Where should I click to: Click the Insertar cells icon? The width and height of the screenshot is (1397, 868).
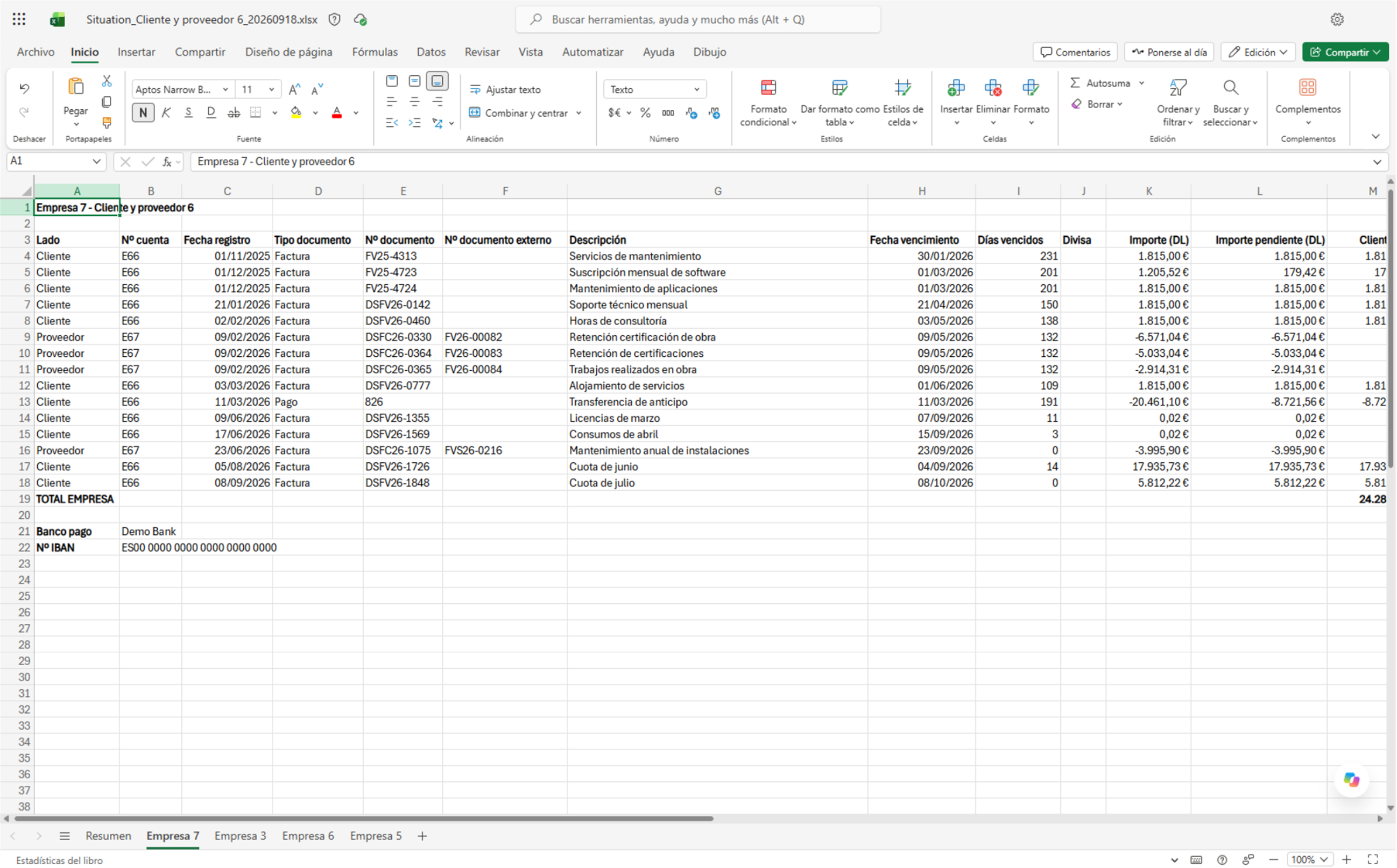point(956,88)
